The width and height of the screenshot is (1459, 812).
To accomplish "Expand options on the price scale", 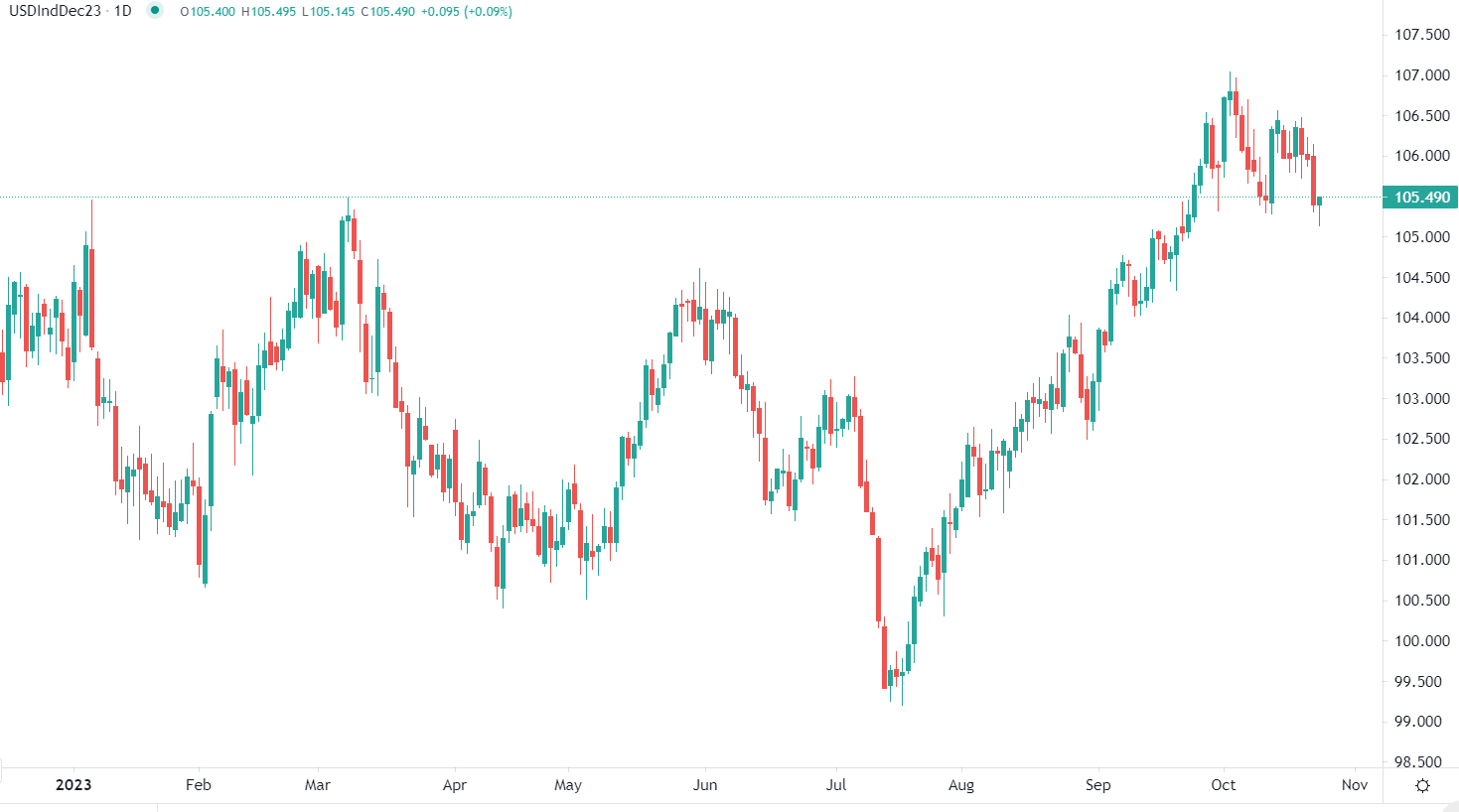I will [1418, 397].
